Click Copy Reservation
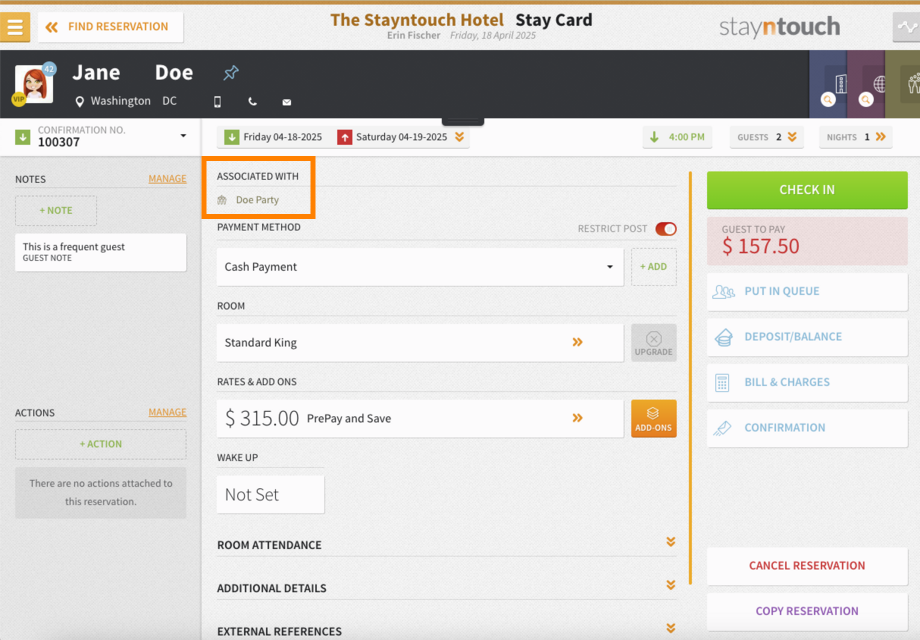The width and height of the screenshot is (920, 640). pyautogui.click(x=807, y=611)
